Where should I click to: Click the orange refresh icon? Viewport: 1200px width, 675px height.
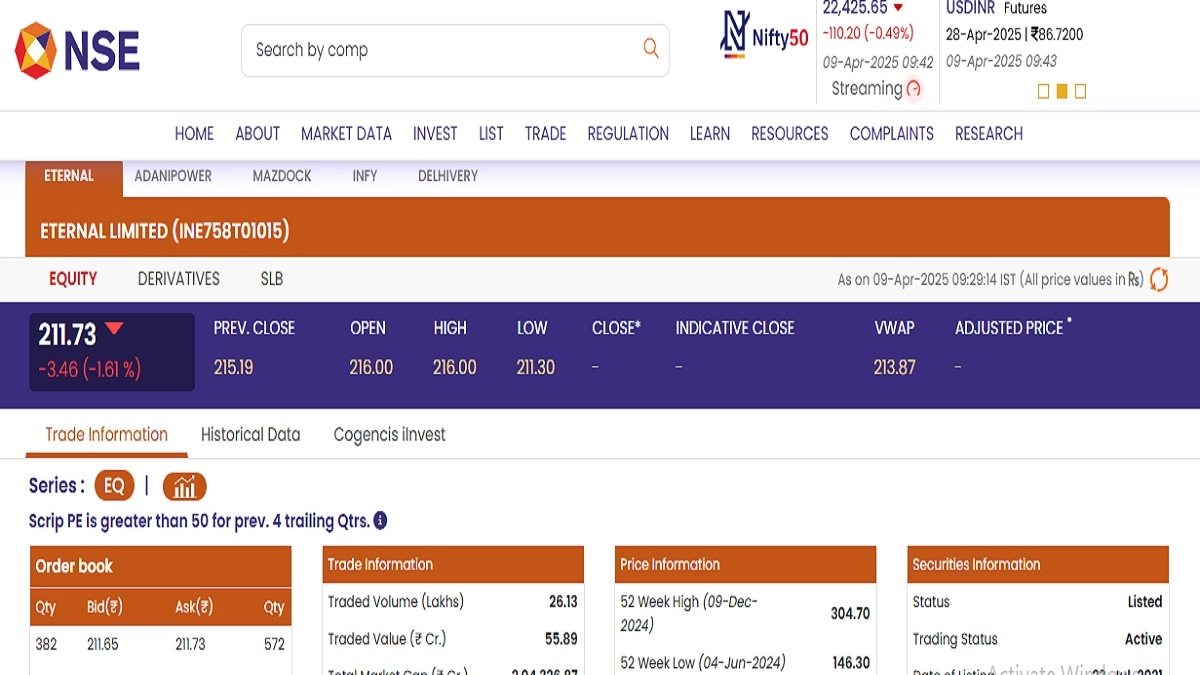[1158, 280]
